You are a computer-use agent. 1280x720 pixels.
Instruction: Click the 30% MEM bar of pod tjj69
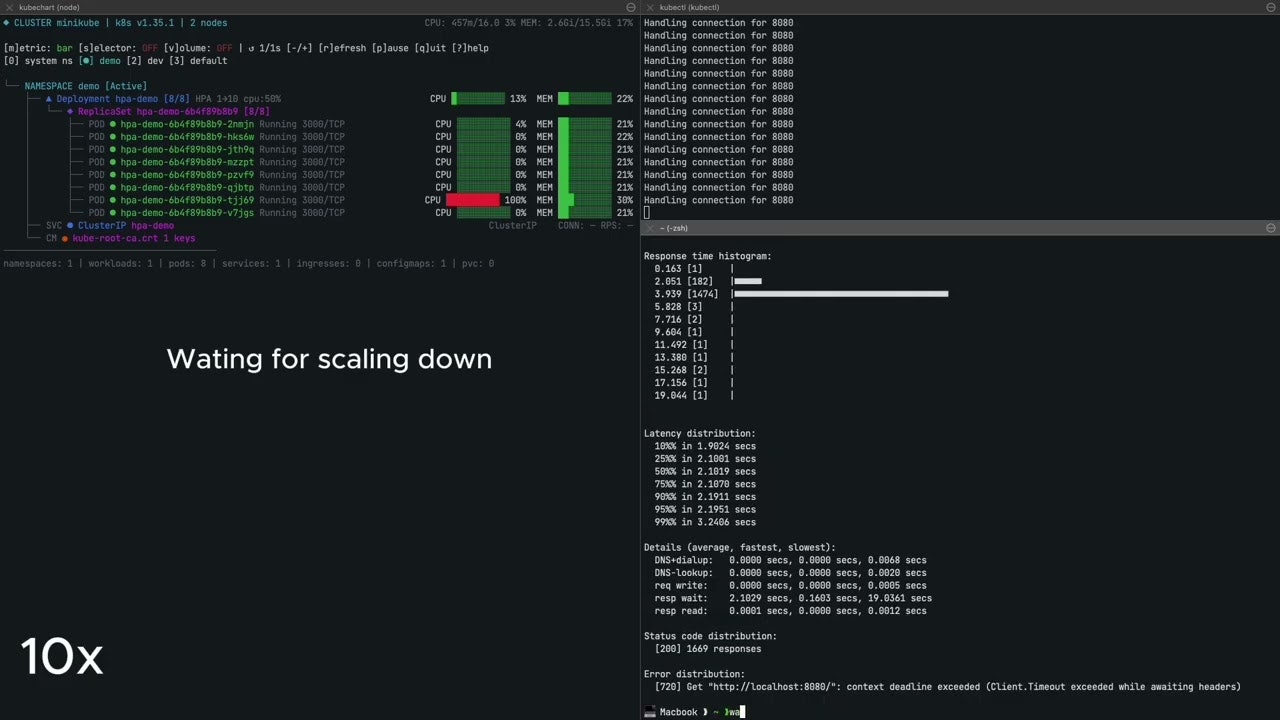click(x=584, y=200)
